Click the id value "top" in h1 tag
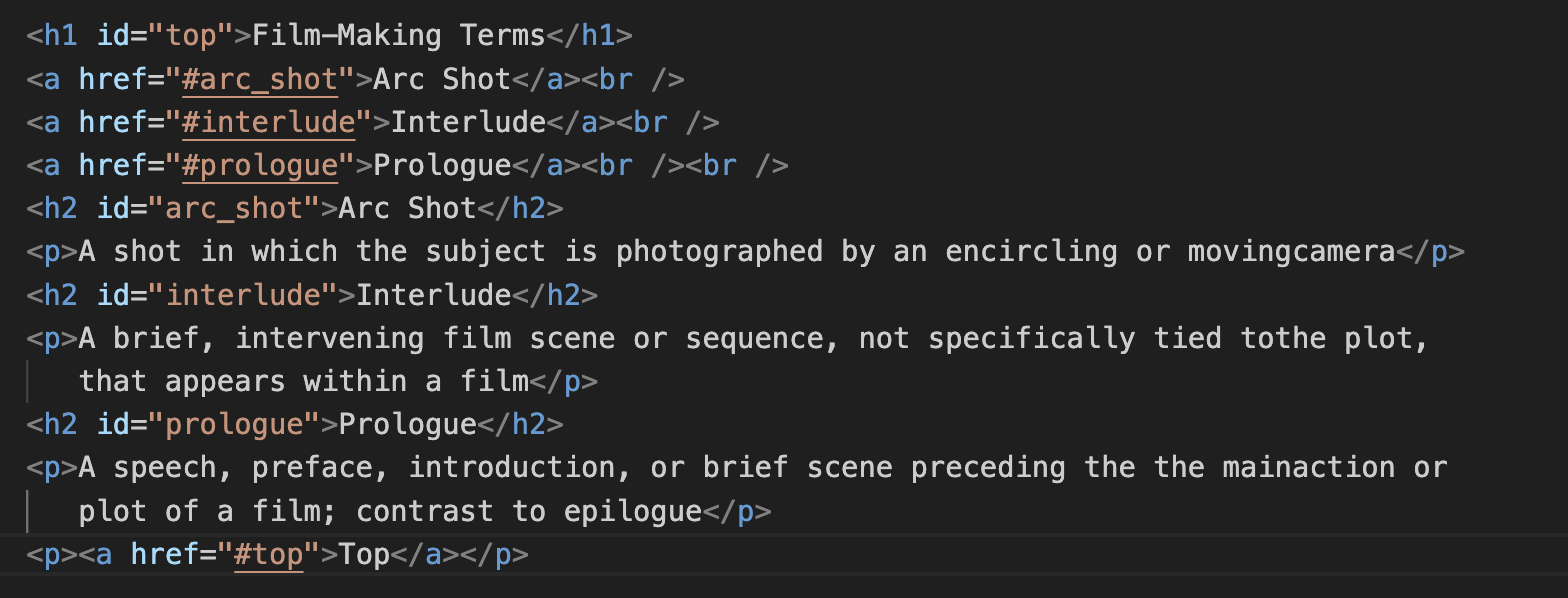The image size is (1568, 598). tap(192, 36)
